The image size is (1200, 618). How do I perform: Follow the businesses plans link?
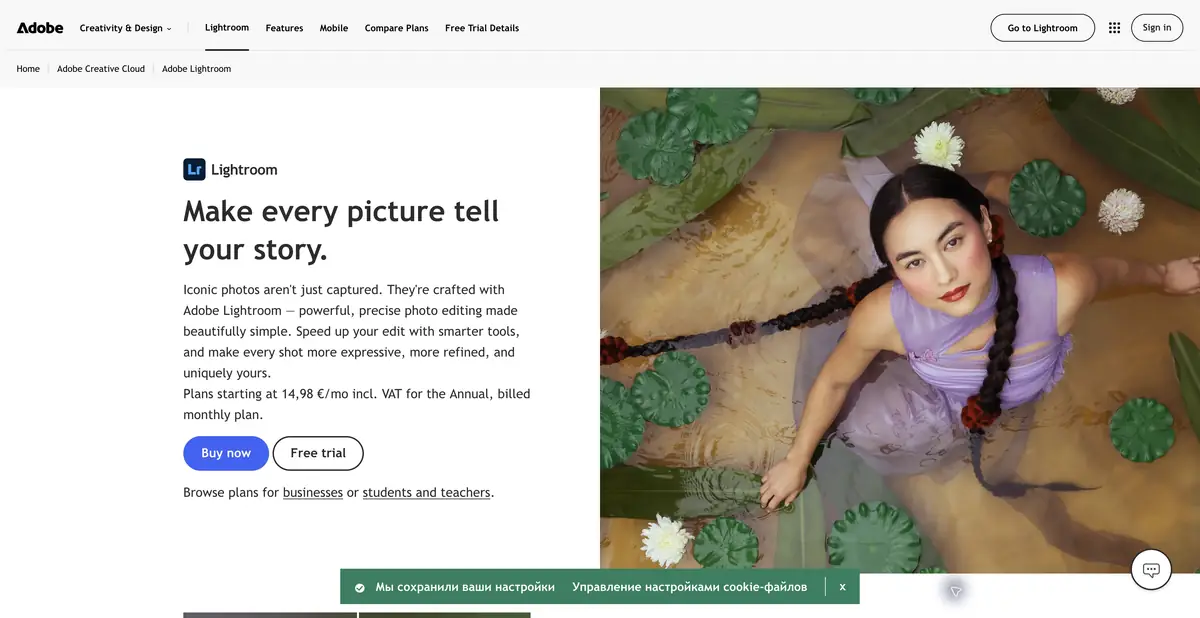313,493
